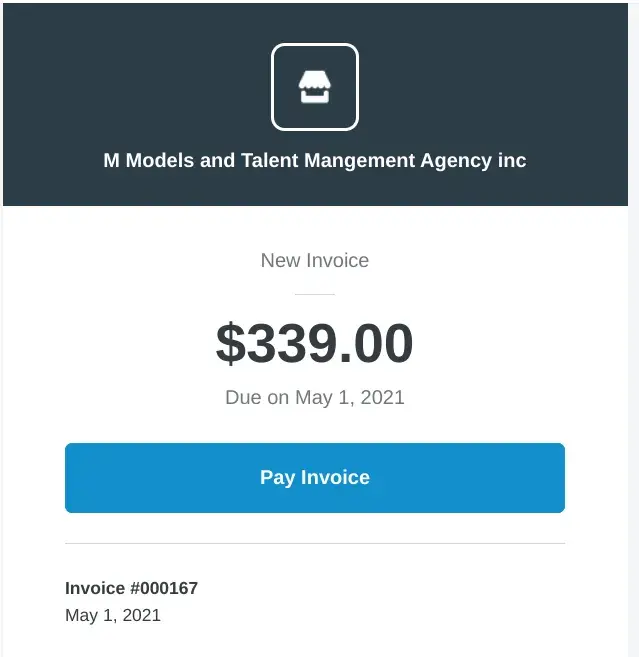Screen dimensions: 639x657
Task: Click "inc" at the end of the company name
Action: 511,160
